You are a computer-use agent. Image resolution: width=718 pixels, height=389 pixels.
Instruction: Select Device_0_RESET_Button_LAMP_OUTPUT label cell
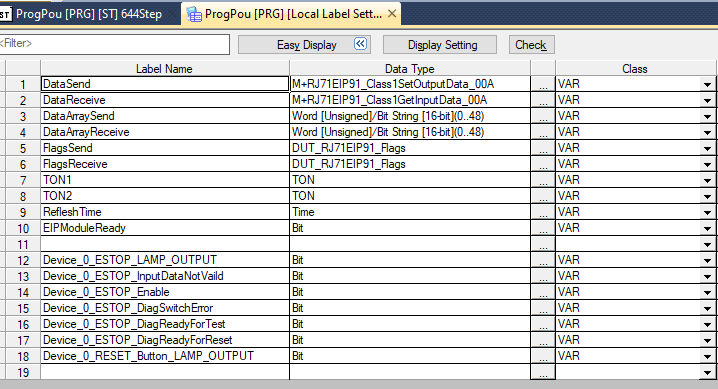tap(164, 356)
